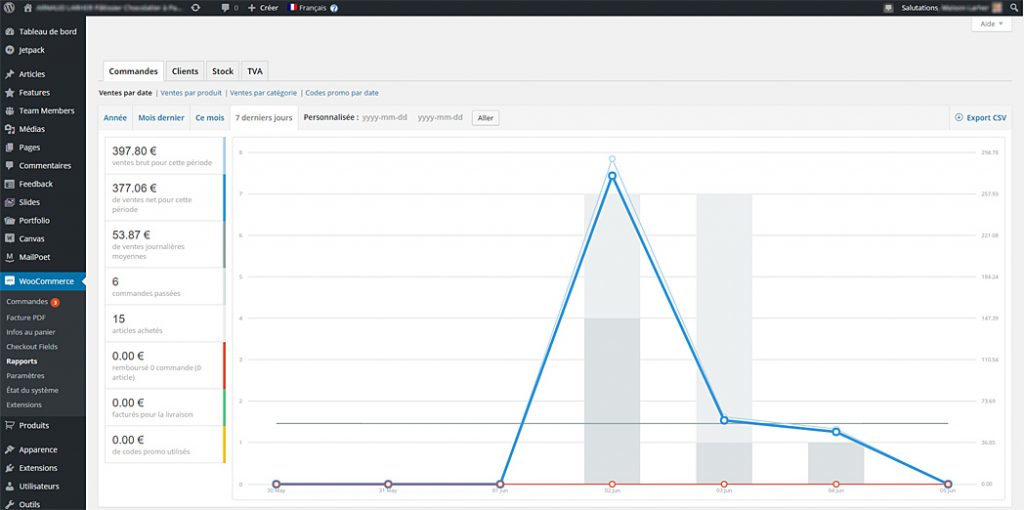Click the Features star icon
This screenshot has height=510, width=1024.
pyautogui.click(x=9, y=92)
